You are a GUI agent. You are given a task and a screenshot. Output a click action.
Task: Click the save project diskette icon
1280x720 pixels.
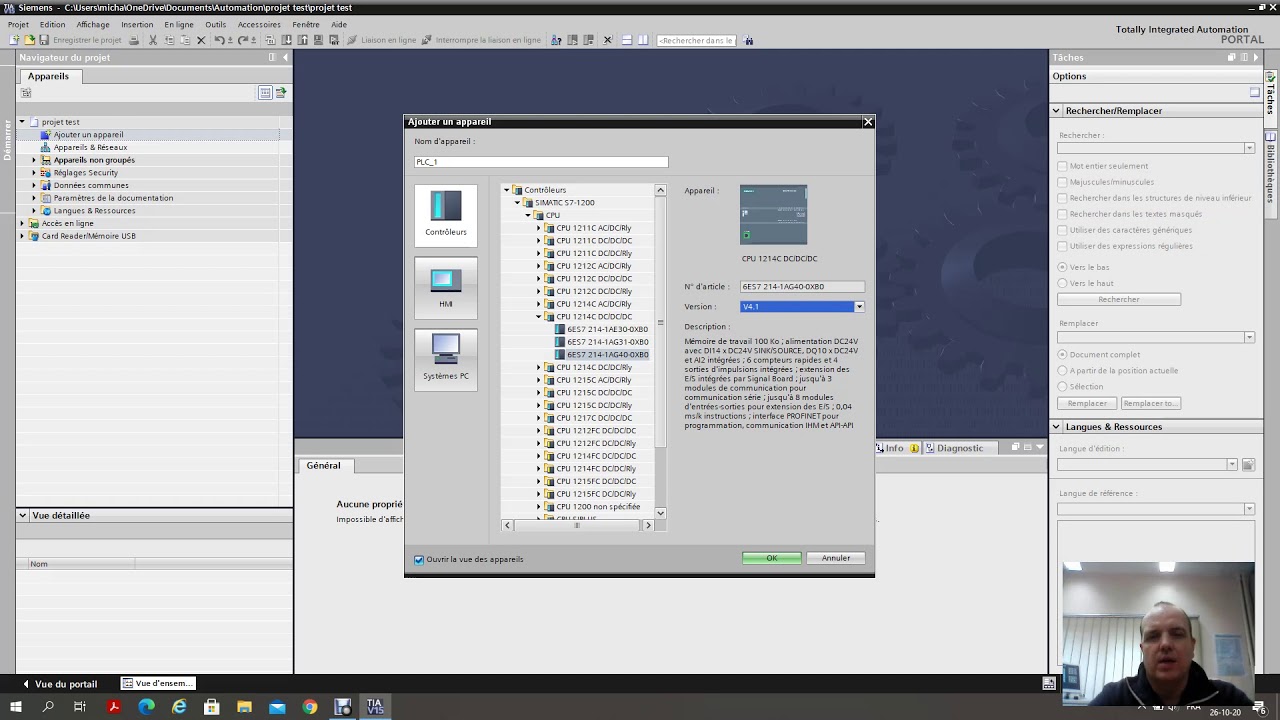(x=44, y=40)
